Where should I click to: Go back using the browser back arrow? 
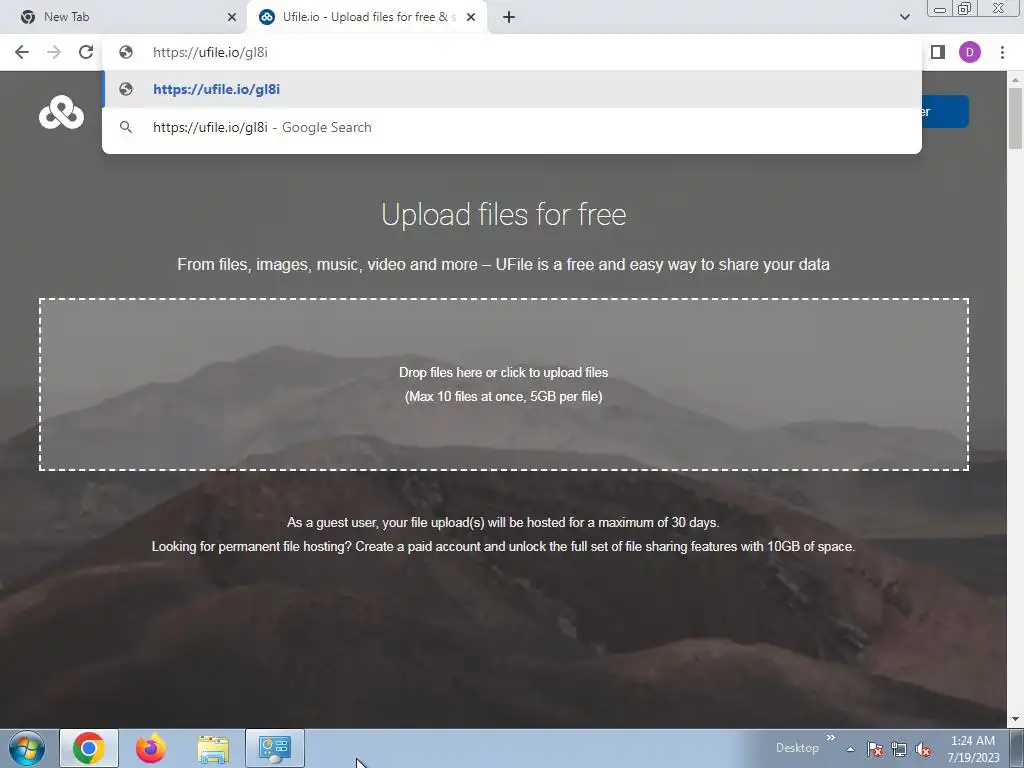pos(22,52)
